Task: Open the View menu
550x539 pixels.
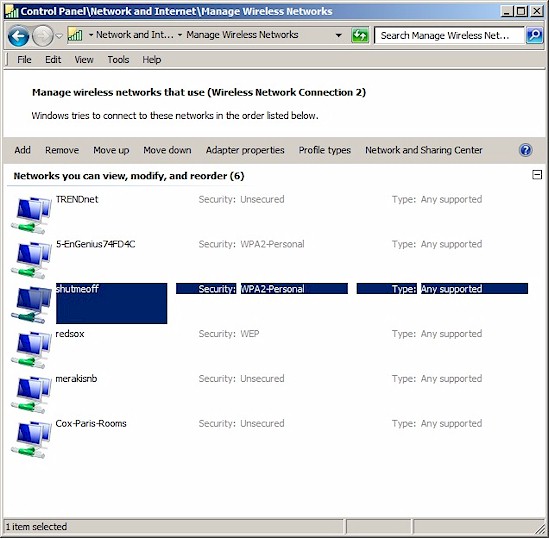Action: click(x=84, y=60)
